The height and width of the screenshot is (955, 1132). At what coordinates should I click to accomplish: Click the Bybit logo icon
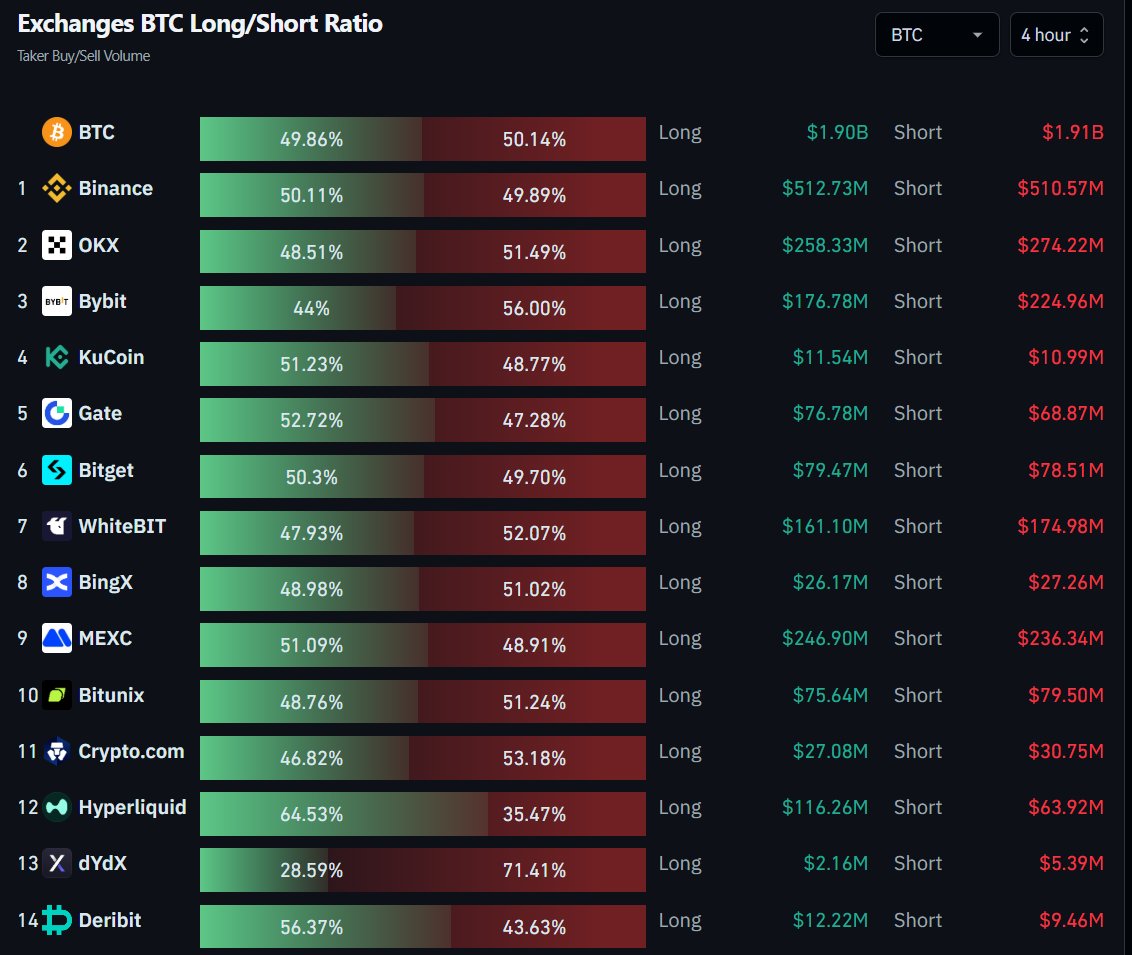tap(56, 301)
